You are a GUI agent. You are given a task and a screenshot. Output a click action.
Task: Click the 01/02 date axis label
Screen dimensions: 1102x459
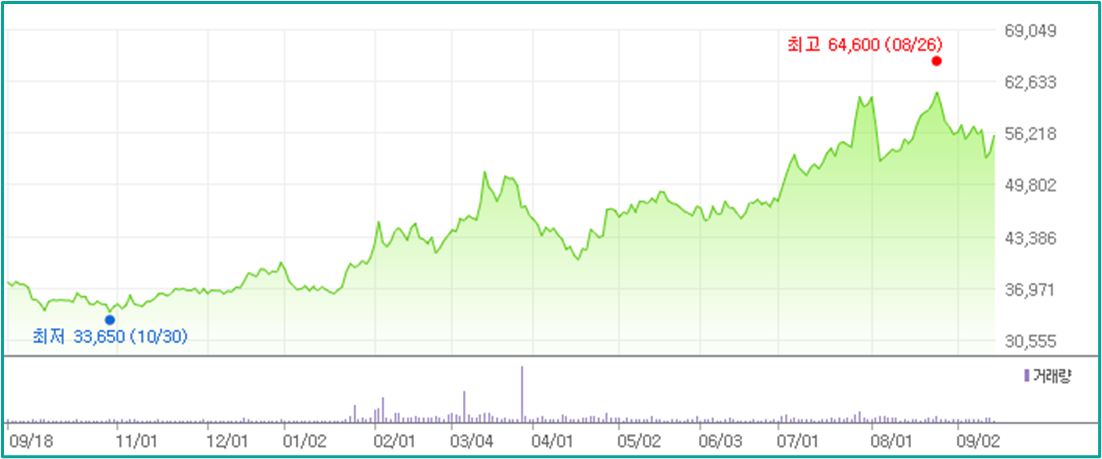click(304, 442)
